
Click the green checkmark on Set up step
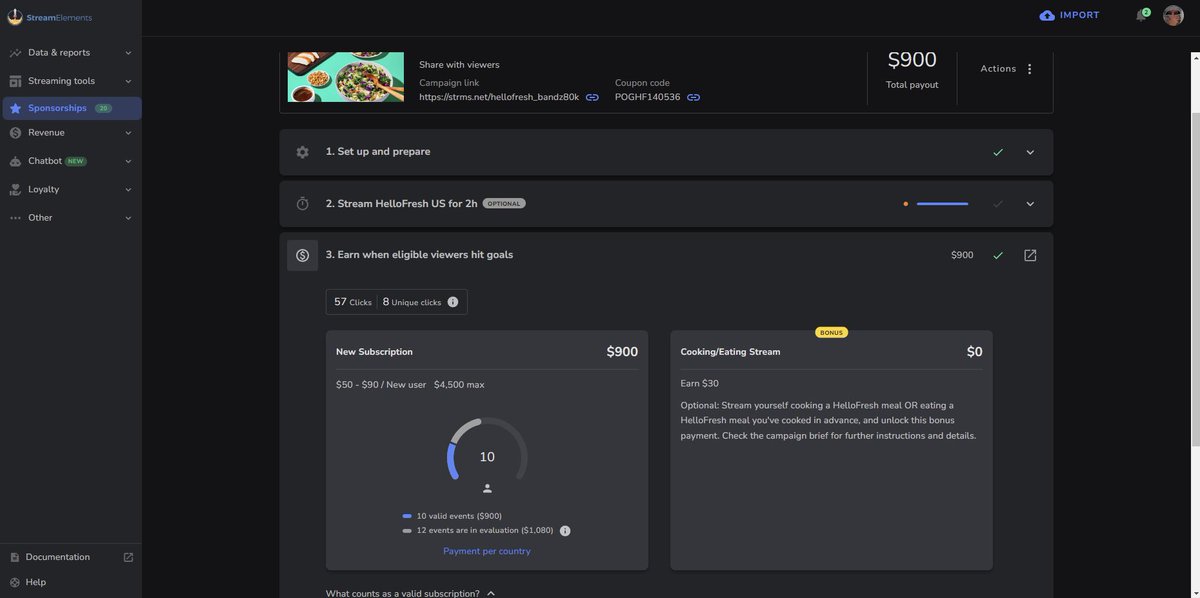(998, 152)
